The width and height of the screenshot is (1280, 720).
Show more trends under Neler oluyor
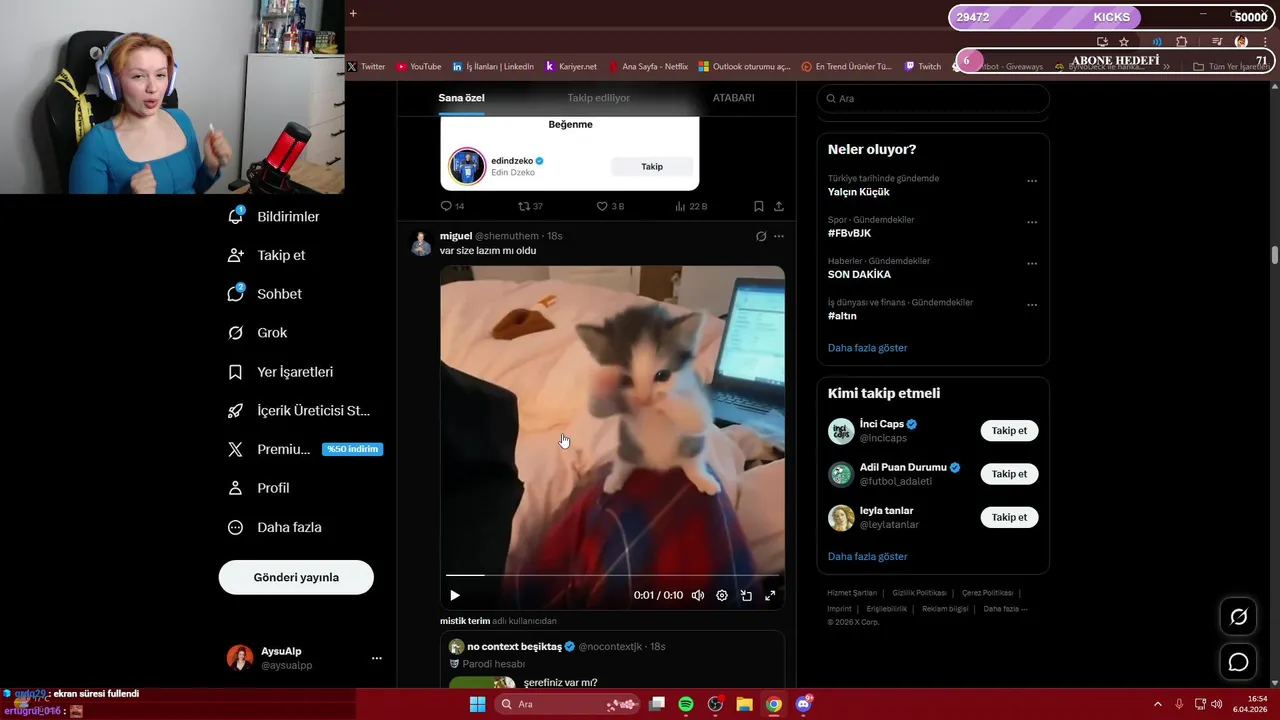[867, 348]
